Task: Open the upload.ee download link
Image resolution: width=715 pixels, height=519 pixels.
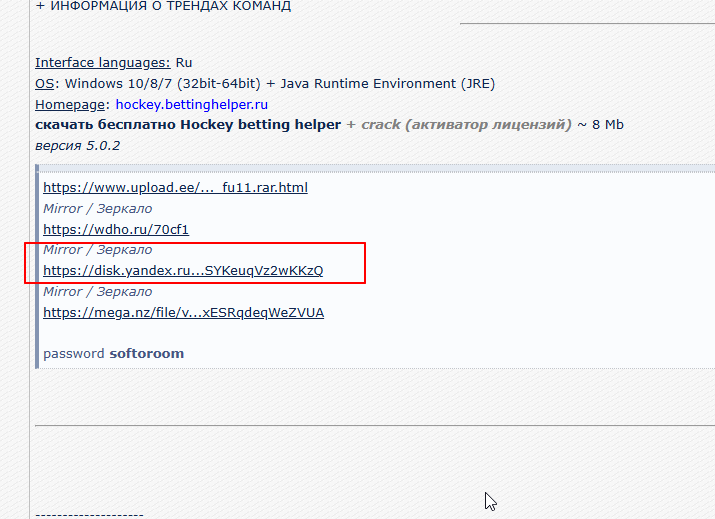Action: point(176,188)
